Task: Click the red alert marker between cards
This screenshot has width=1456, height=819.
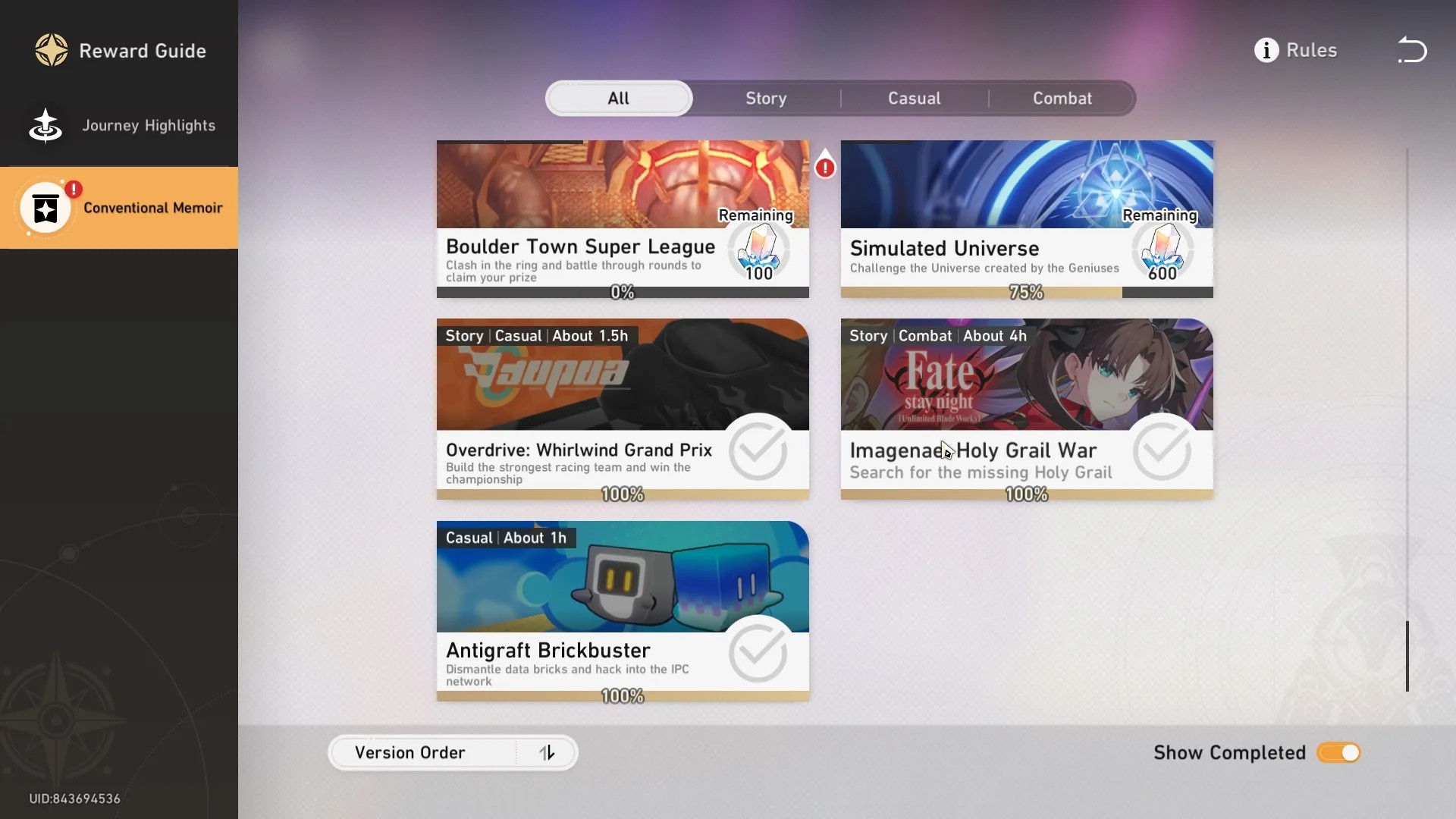Action: 825,165
